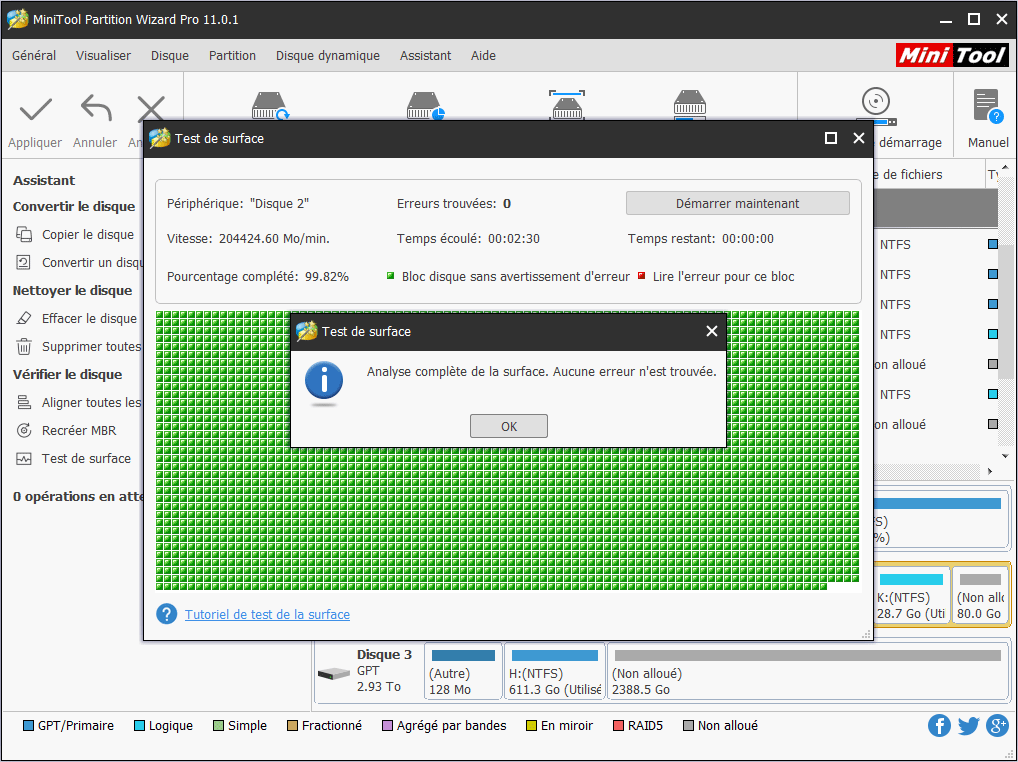Open the MiniTool Google Plus icon
Viewport: 1018px width, 762px height.
997,725
